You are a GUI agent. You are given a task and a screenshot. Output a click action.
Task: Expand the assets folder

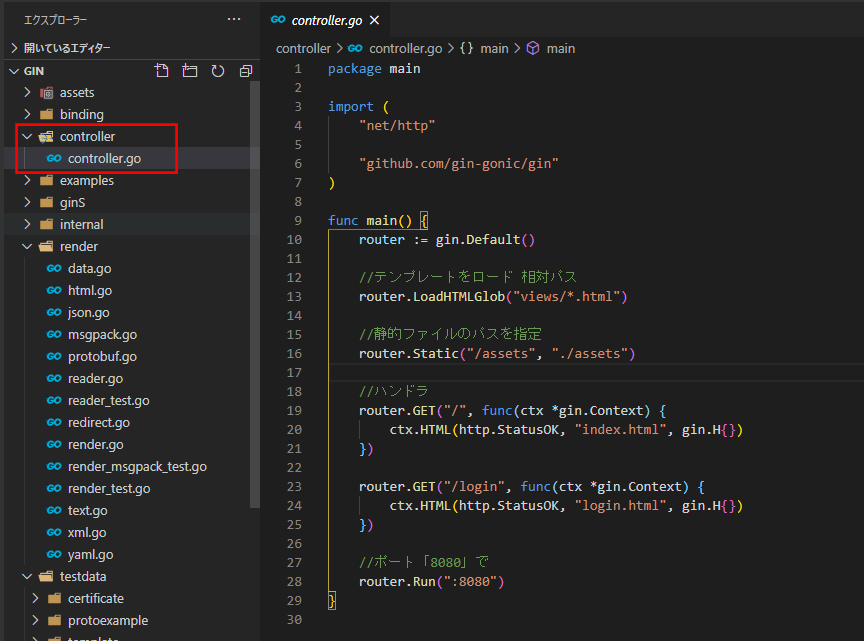[27, 92]
